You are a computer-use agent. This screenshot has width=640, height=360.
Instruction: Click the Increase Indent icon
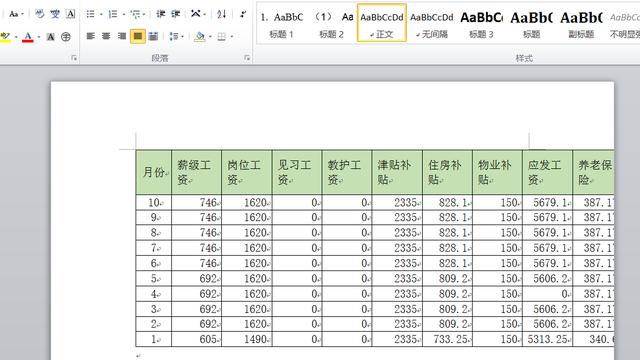176,14
